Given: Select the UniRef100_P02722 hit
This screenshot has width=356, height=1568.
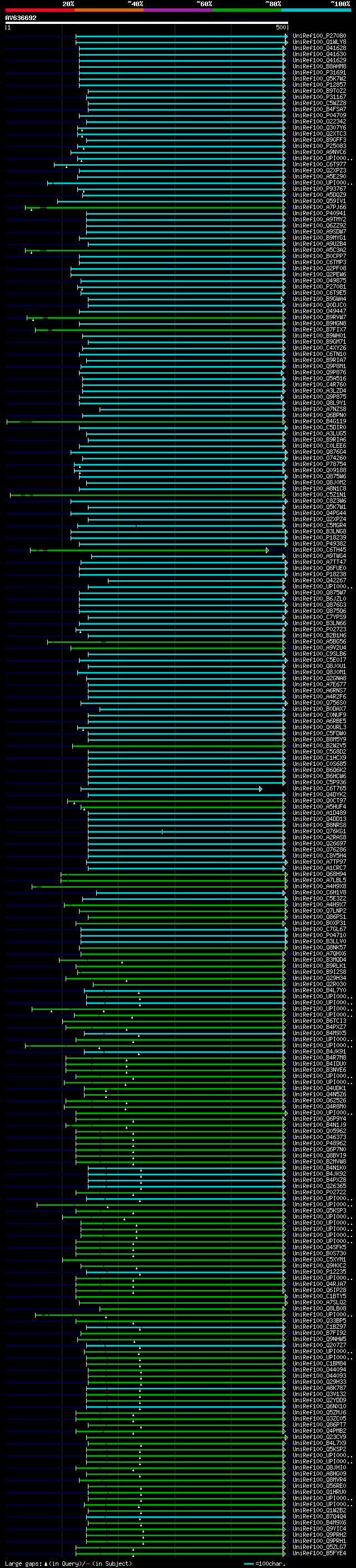Looking at the screenshot, I should pos(319,1193).
